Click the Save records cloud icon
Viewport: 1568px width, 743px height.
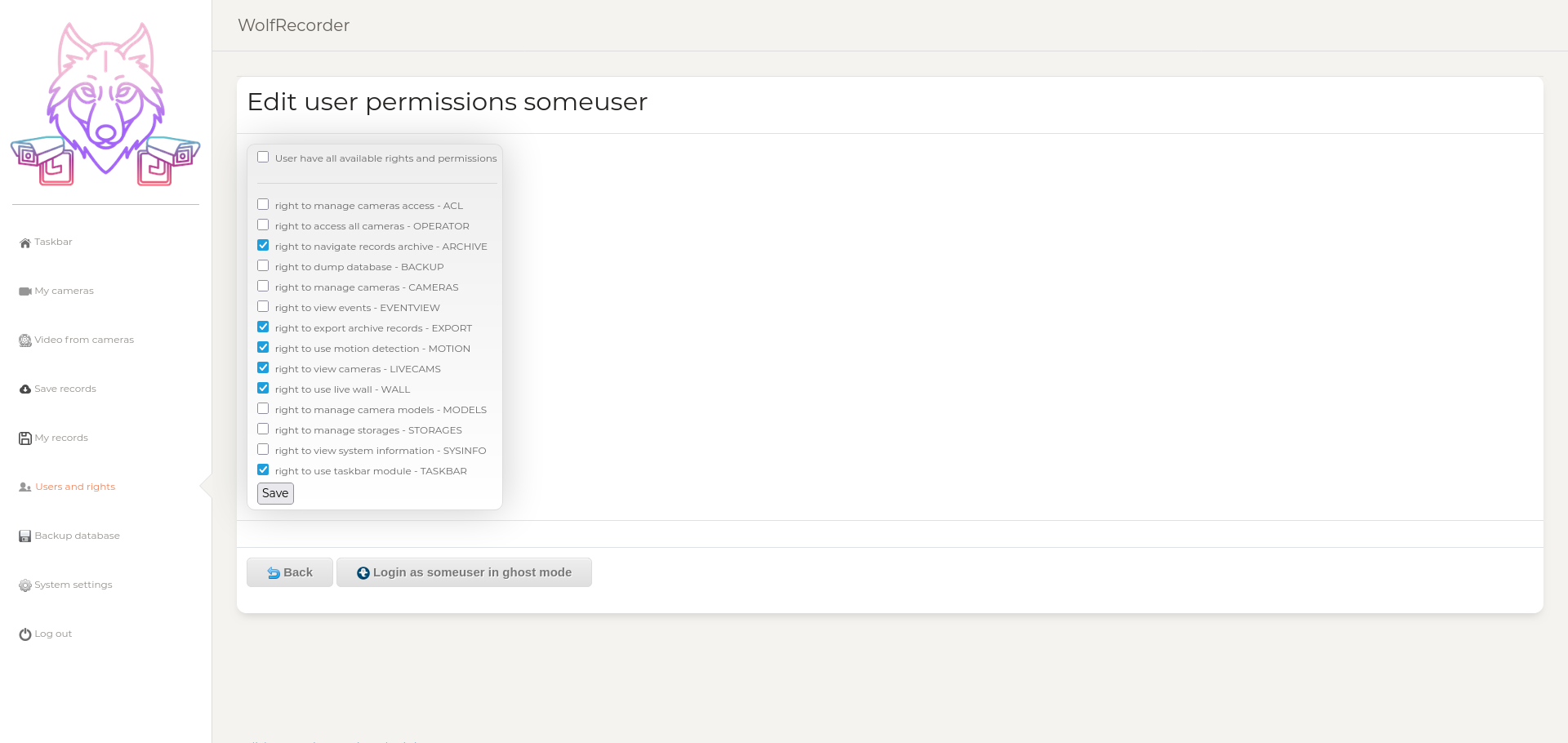(x=25, y=389)
